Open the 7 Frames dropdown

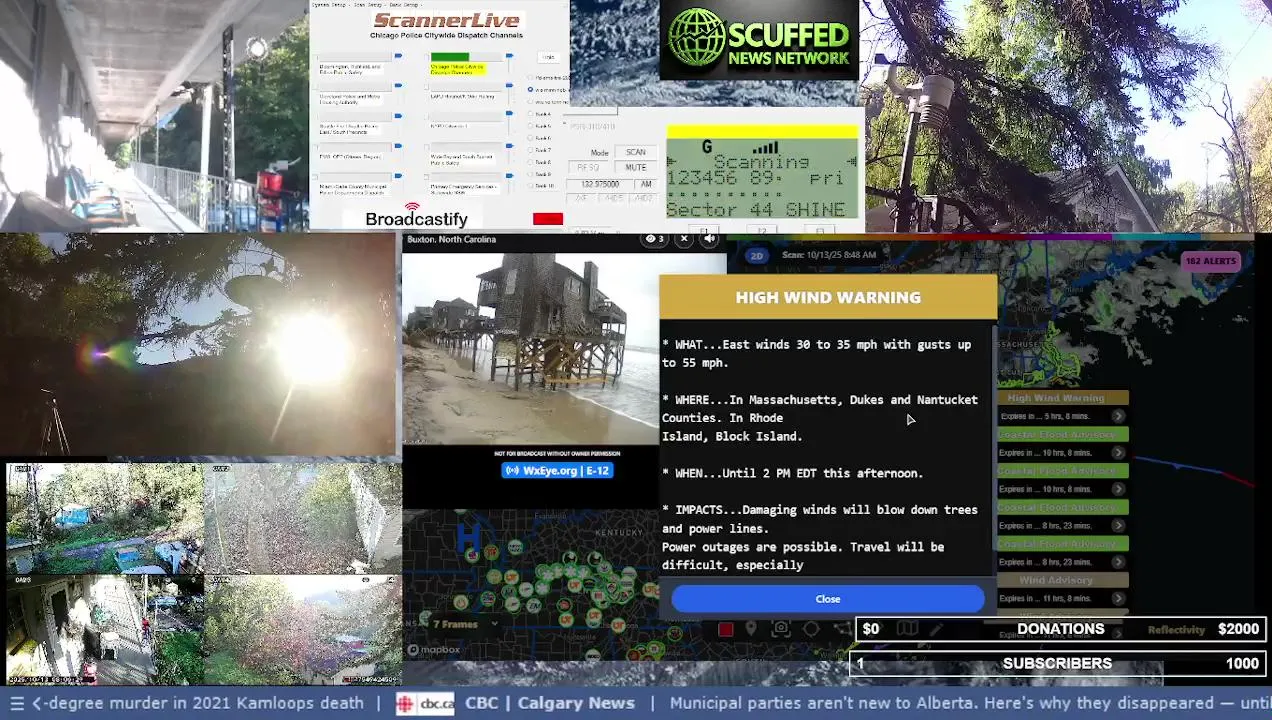(x=466, y=624)
